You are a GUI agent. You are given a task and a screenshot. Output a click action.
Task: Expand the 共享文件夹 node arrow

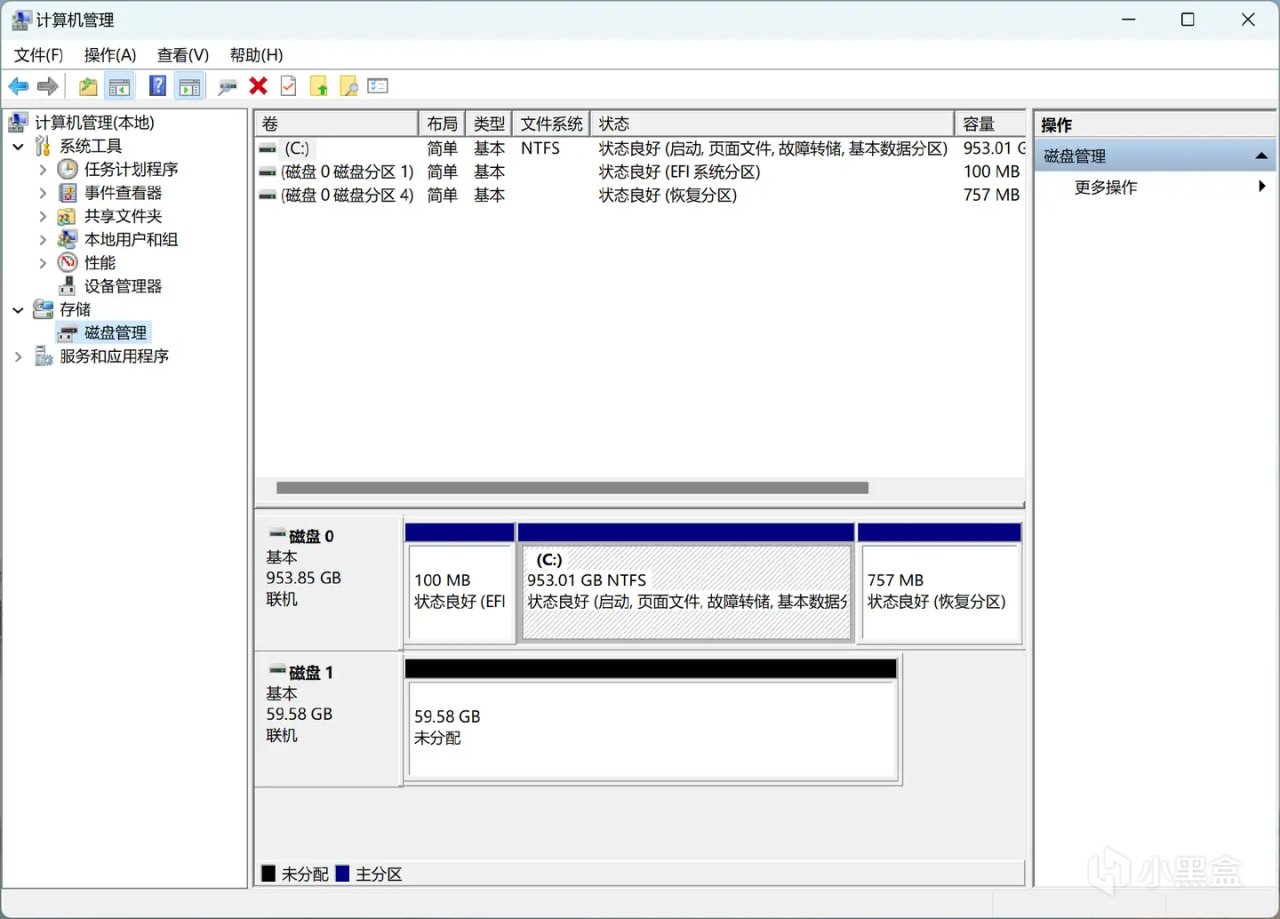(43, 216)
